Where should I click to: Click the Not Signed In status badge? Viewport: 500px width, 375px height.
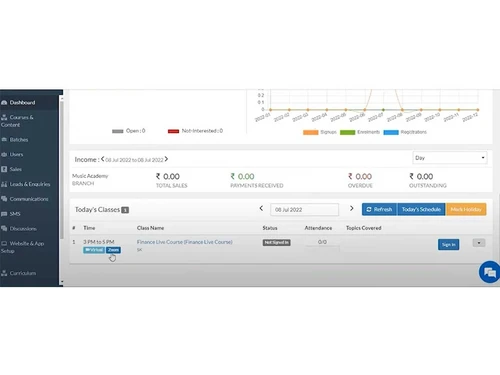coord(277,242)
